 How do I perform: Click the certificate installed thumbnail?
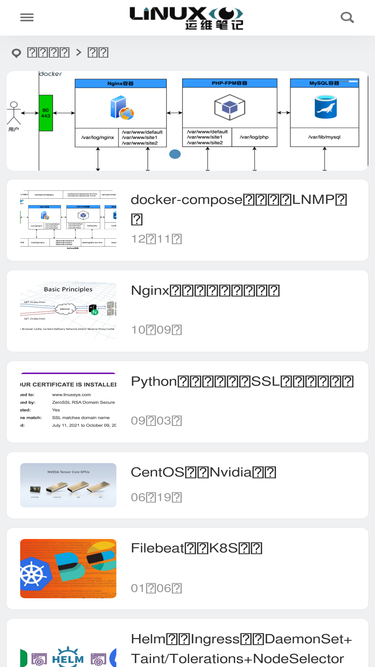(x=68, y=401)
